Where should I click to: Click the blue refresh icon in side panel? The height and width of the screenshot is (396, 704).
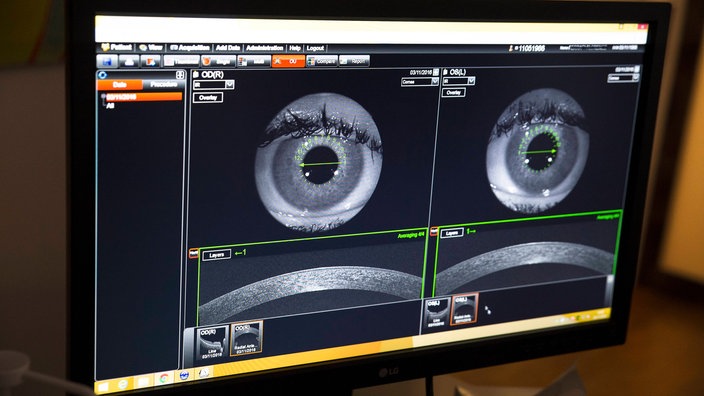[x=103, y=75]
